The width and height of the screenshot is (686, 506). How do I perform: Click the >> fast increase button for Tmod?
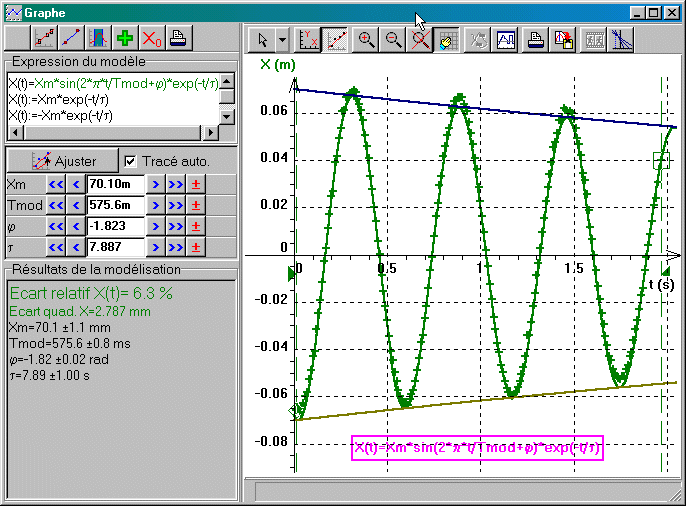(176, 205)
